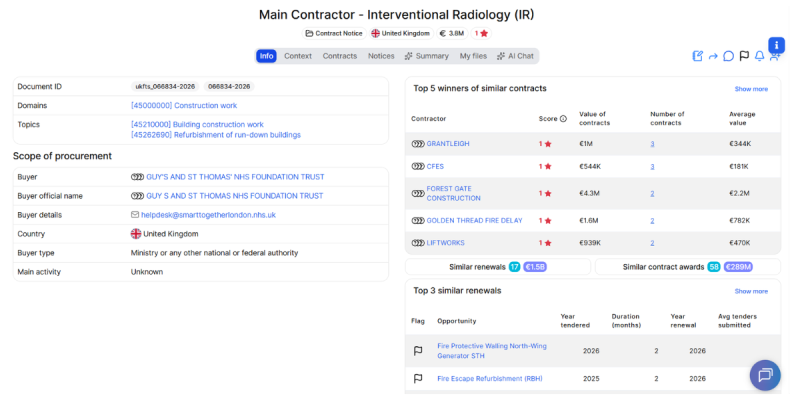Switch to My files tab
800x400 pixels.
click(473, 56)
